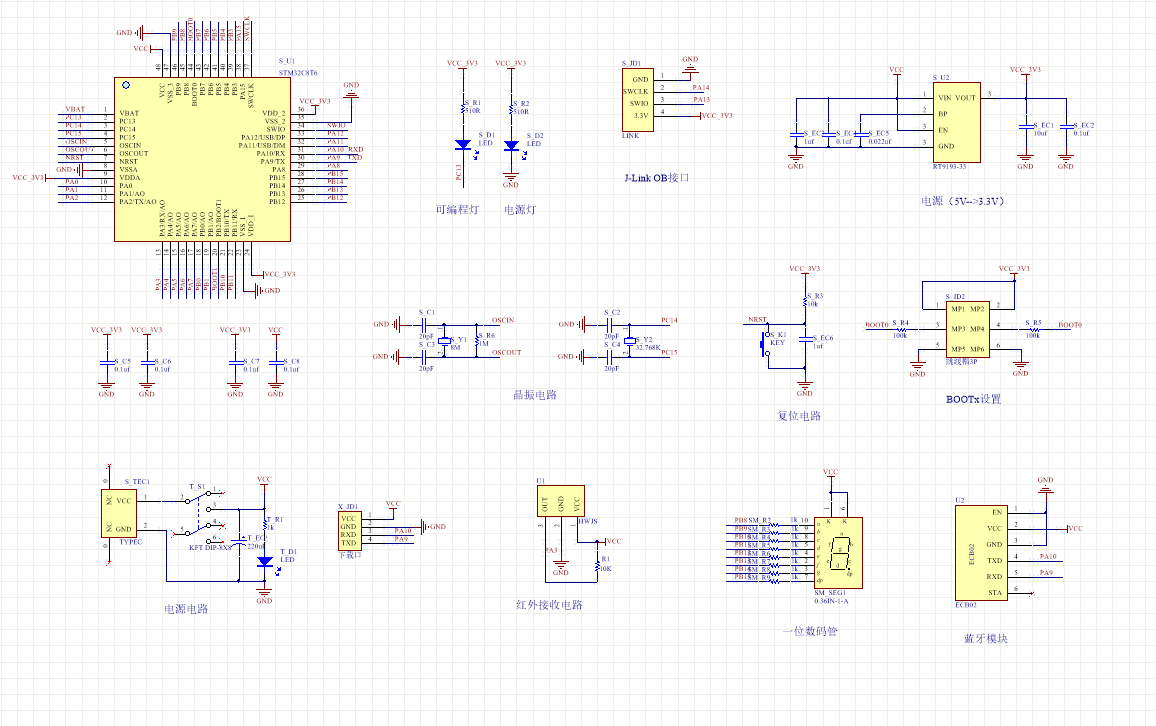Click the 'J-Link OB接口' label text
The image size is (1156, 726).
coord(657,178)
